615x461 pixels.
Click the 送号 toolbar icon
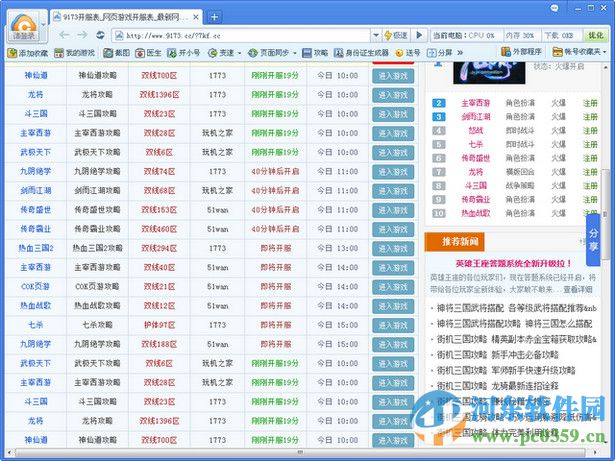tap(408, 53)
